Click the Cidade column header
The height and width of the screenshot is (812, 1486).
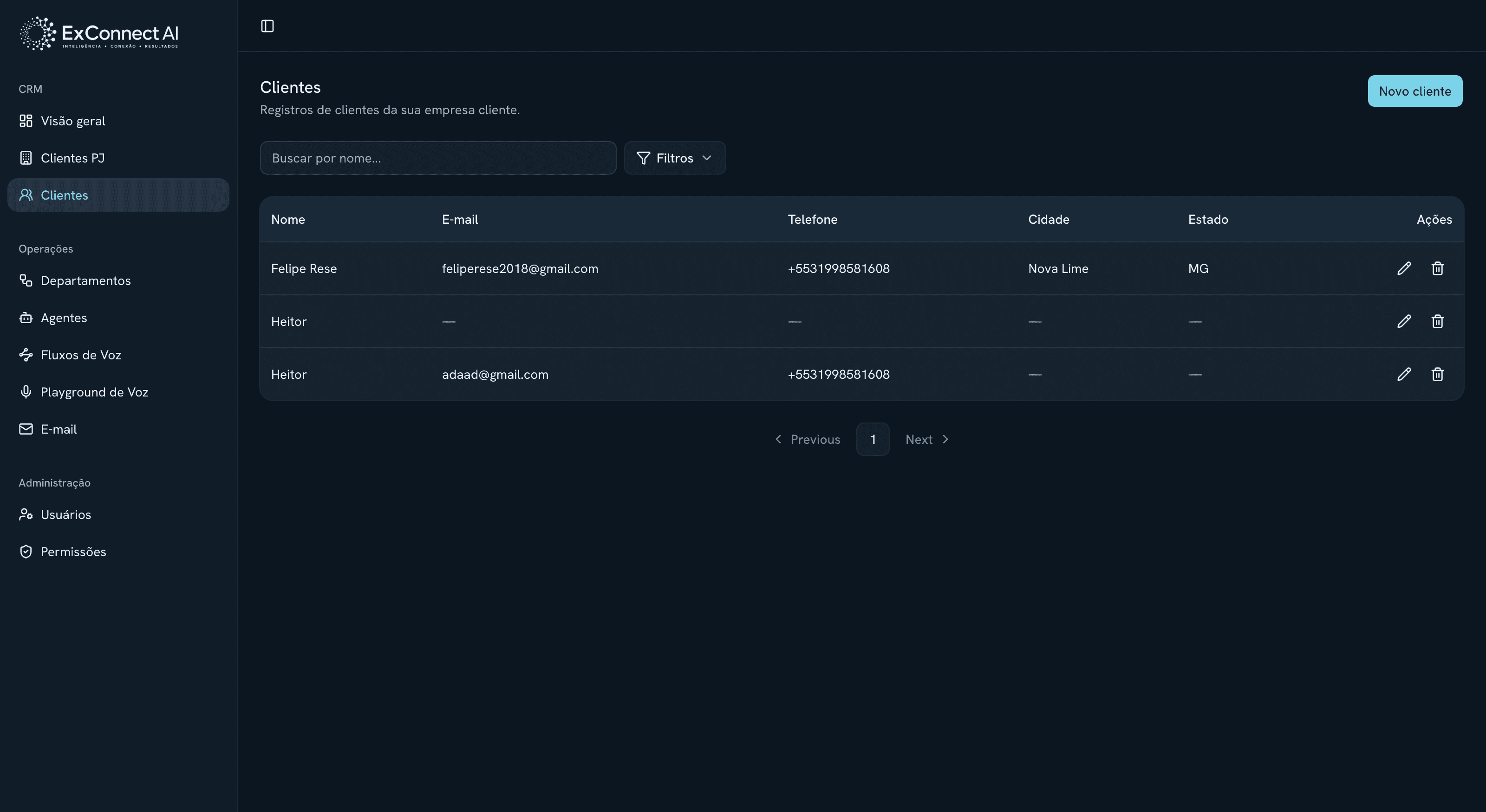(1049, 219)
